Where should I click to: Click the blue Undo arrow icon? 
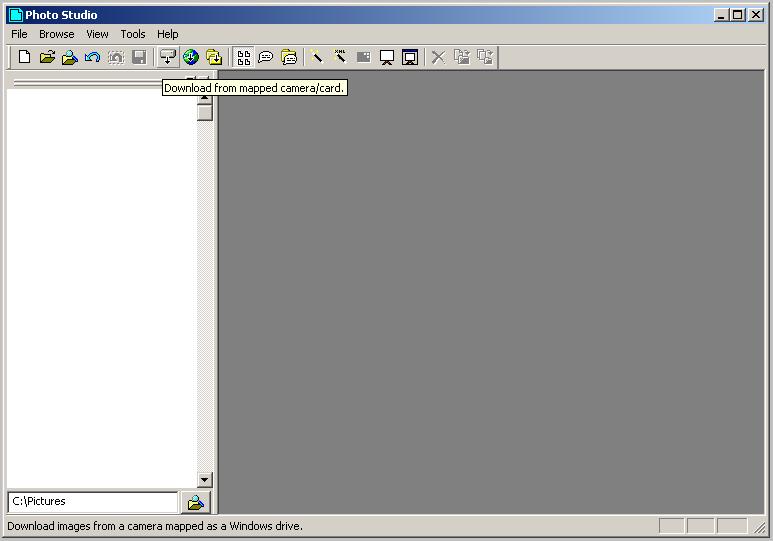coord(93,57)
